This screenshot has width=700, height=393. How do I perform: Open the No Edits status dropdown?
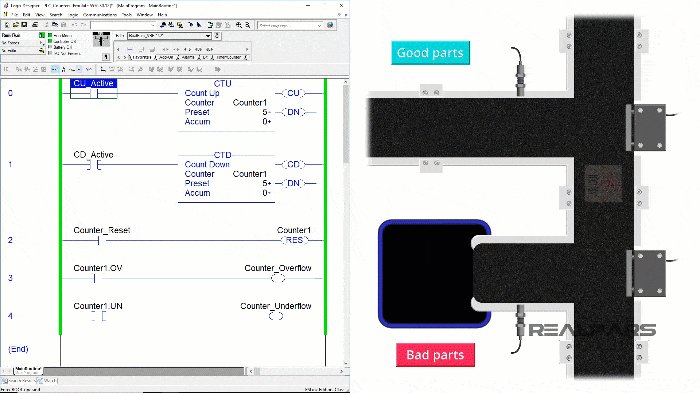pos(42,51)
